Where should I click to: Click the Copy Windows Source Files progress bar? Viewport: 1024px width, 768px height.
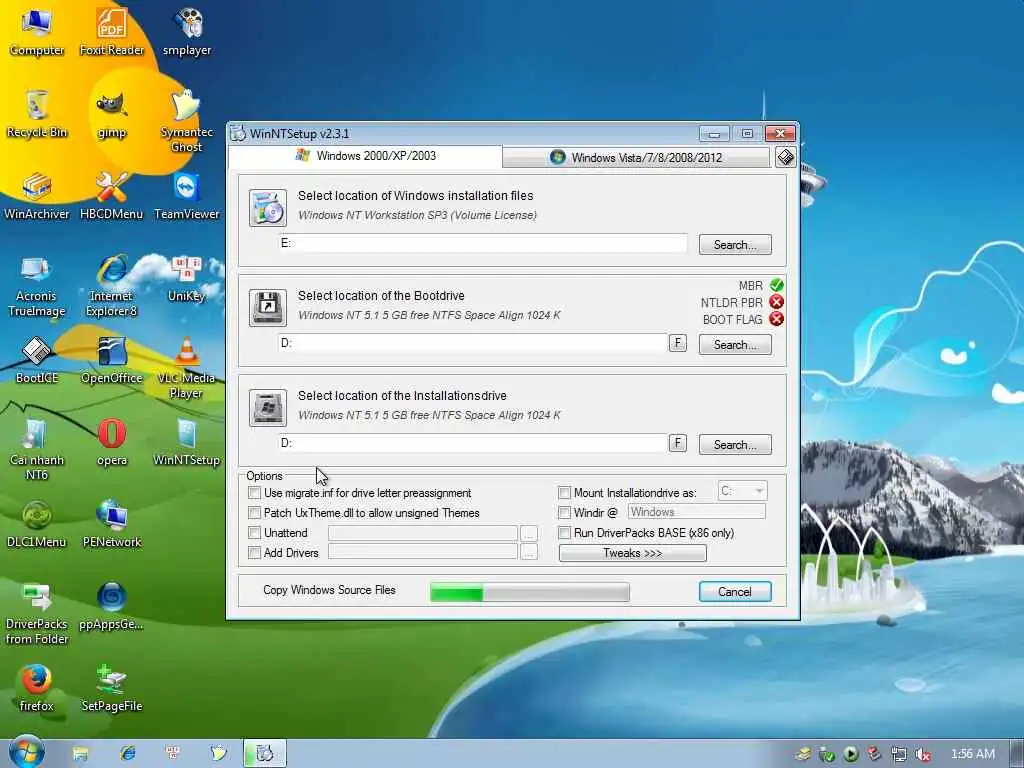(x=530, y=592)
